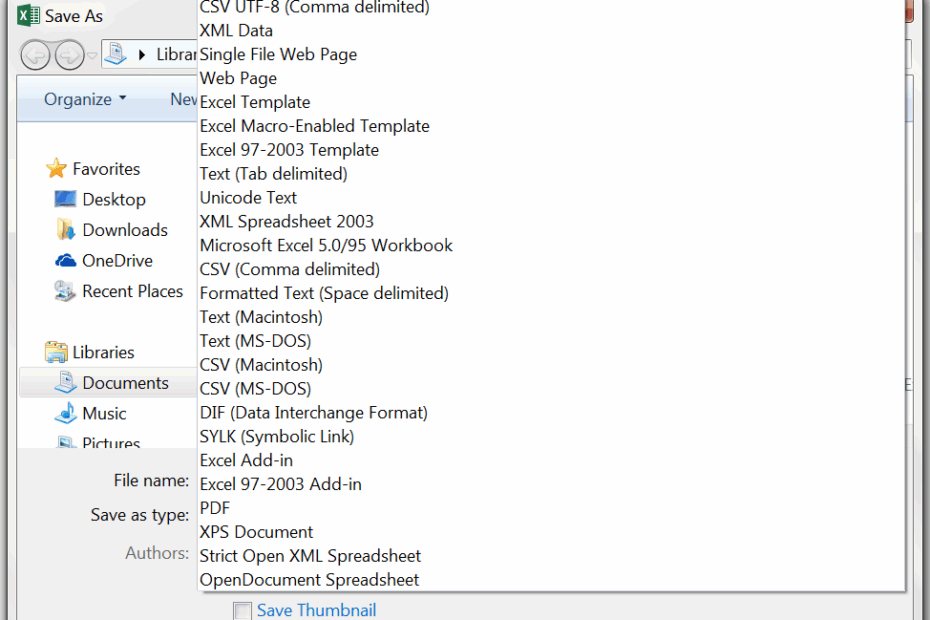Click the Forward navigation arrow button

point(70,56)
